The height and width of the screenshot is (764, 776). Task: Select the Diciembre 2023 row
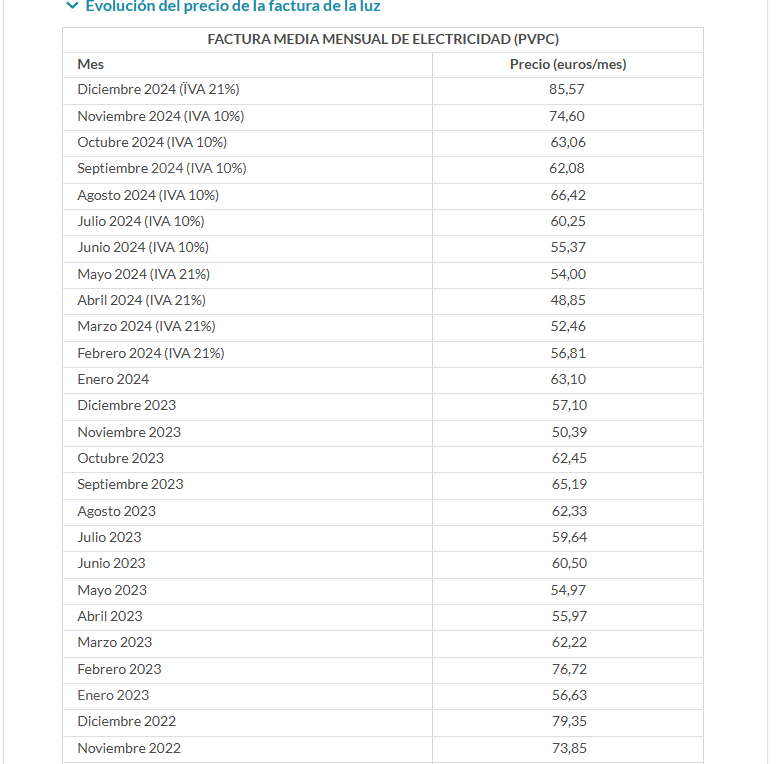pos(383,407)
